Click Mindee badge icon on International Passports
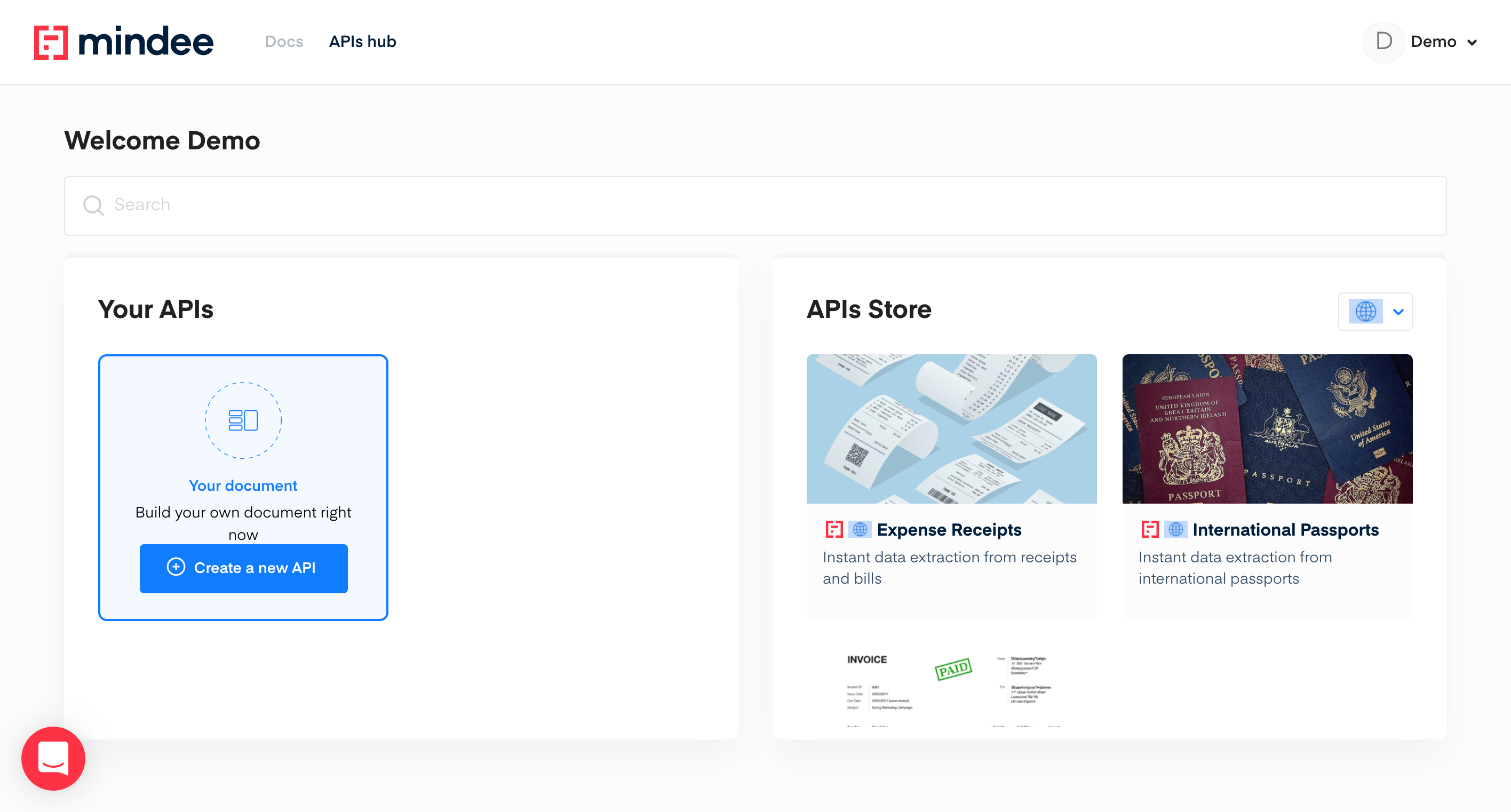1511x812 pixels. click(x=1150, y=529)
